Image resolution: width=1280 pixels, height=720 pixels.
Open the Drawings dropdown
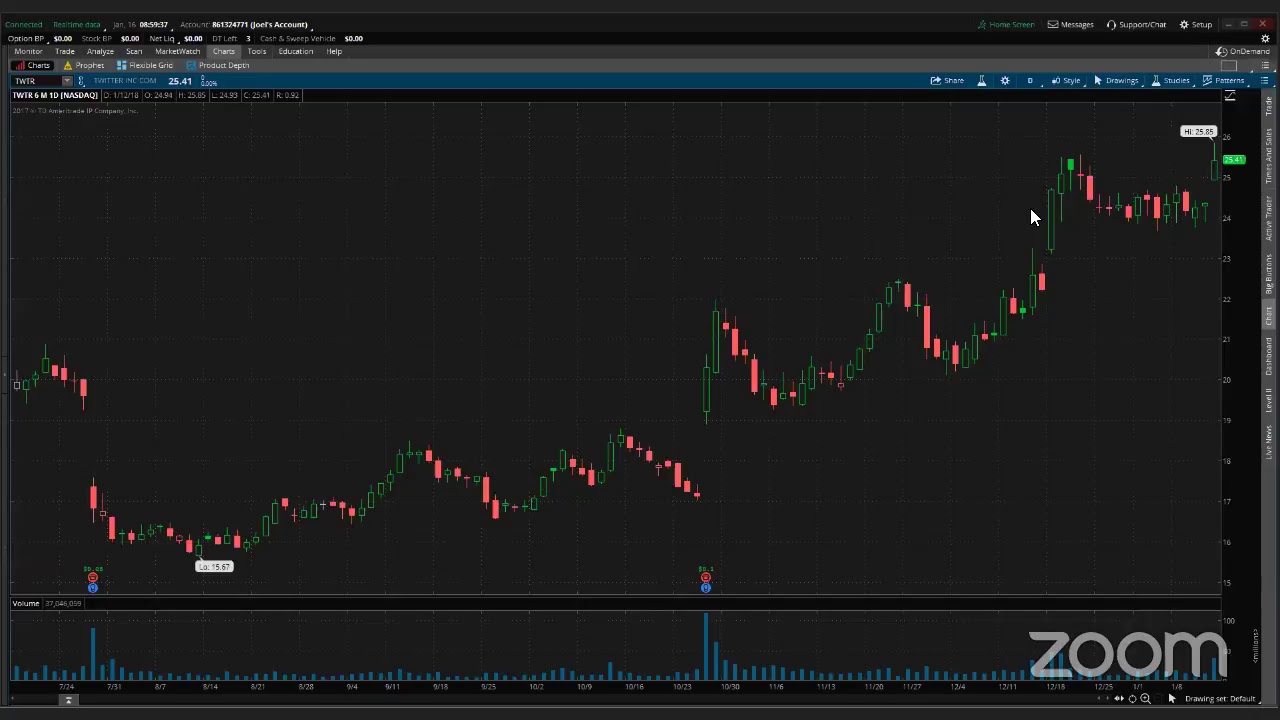[1116, 80]
